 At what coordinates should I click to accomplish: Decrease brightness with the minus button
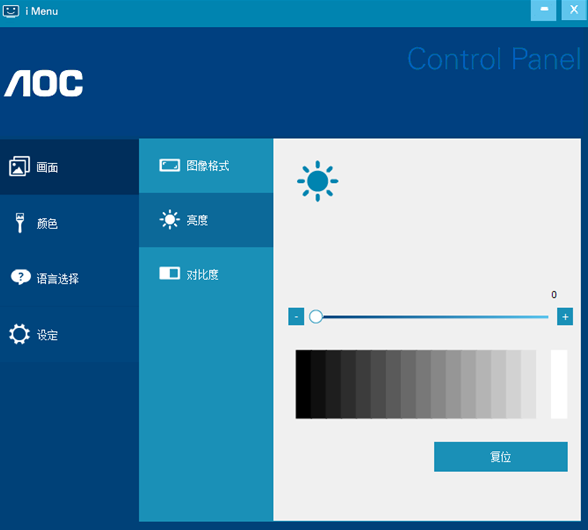pos(296,317)
